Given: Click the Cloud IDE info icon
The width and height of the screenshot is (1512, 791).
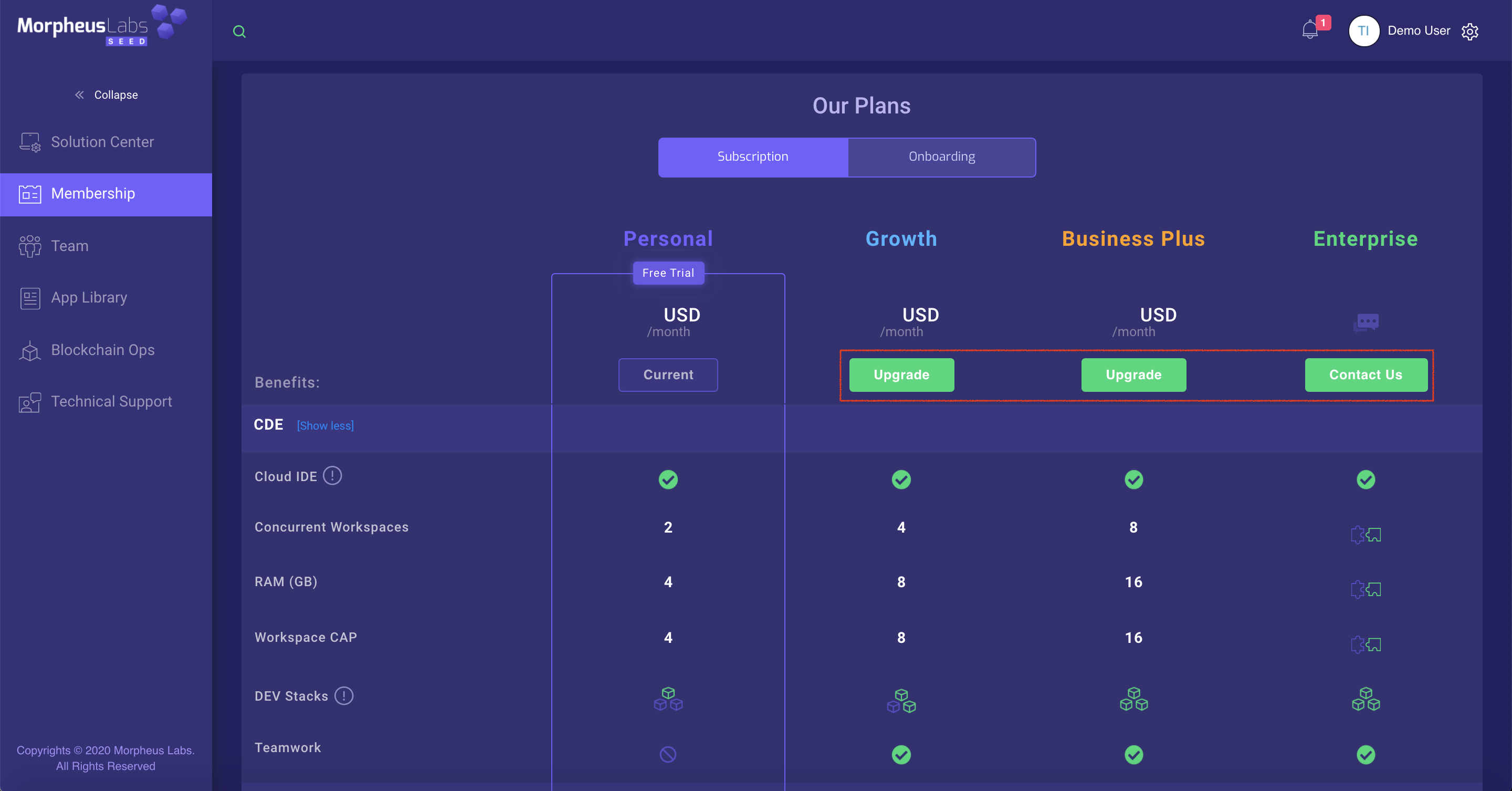Looking at the screenshot, I should (x=332, y=476).
